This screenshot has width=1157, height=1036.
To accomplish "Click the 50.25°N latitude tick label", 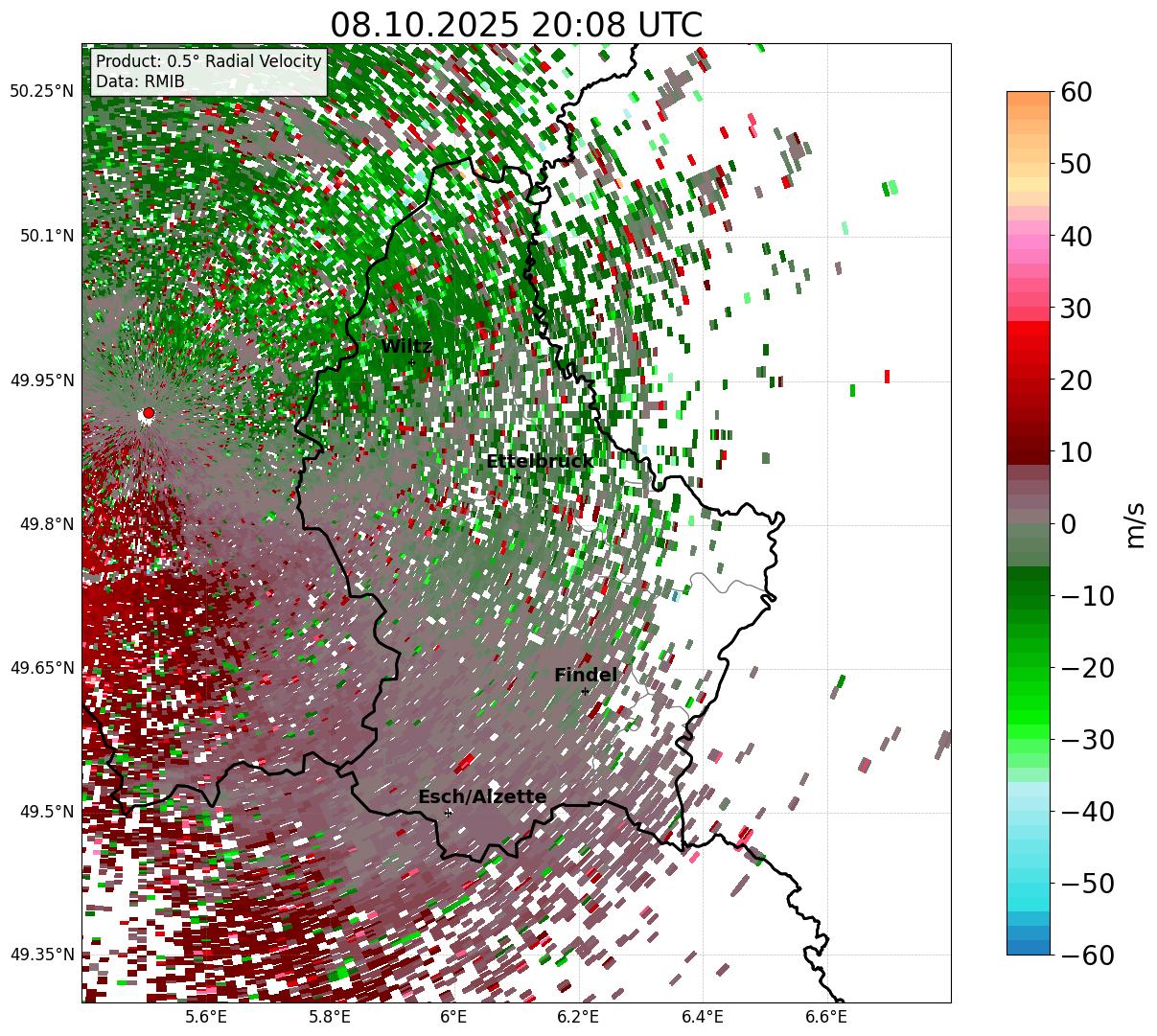I will pos(41,91).
